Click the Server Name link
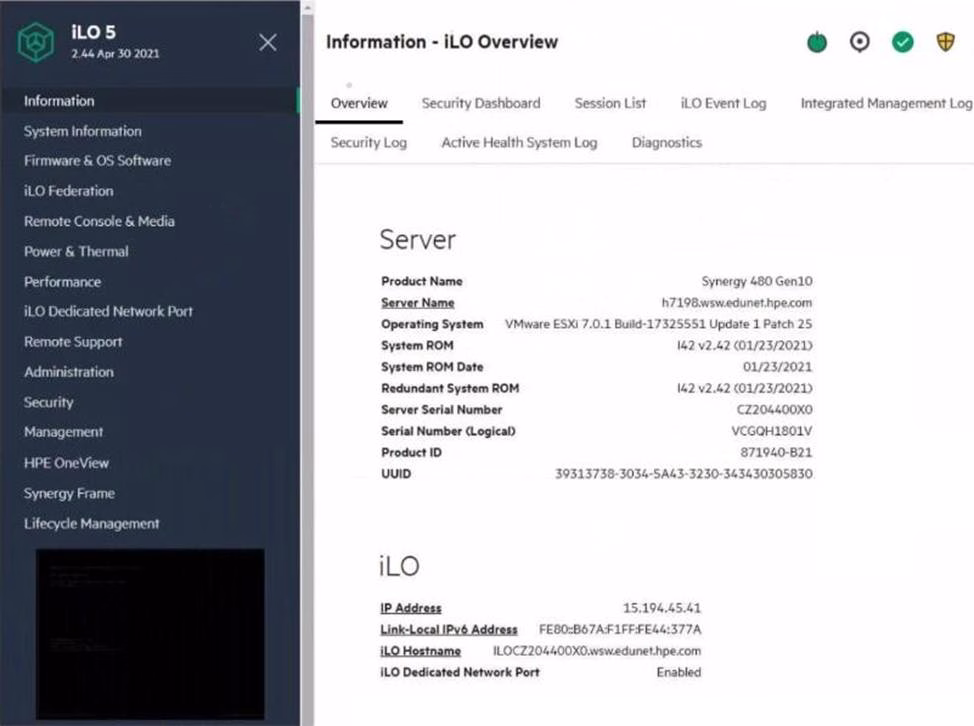 coord(417,303)
